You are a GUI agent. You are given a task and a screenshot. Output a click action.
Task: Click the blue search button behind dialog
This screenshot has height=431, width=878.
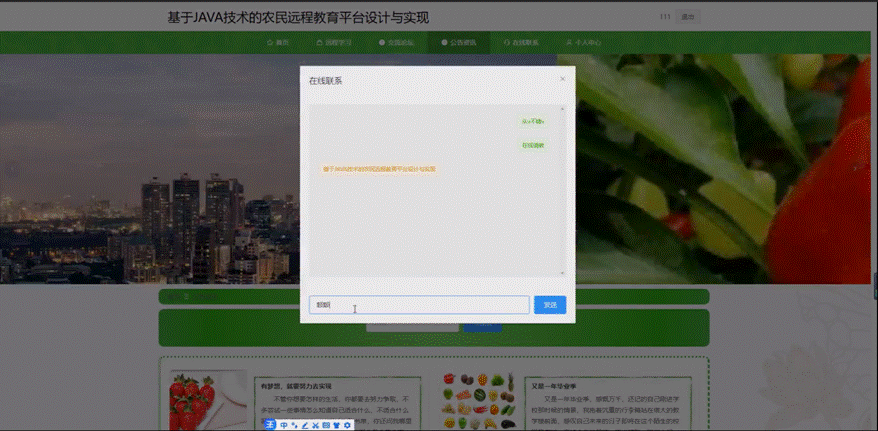(x=482, y=327)
